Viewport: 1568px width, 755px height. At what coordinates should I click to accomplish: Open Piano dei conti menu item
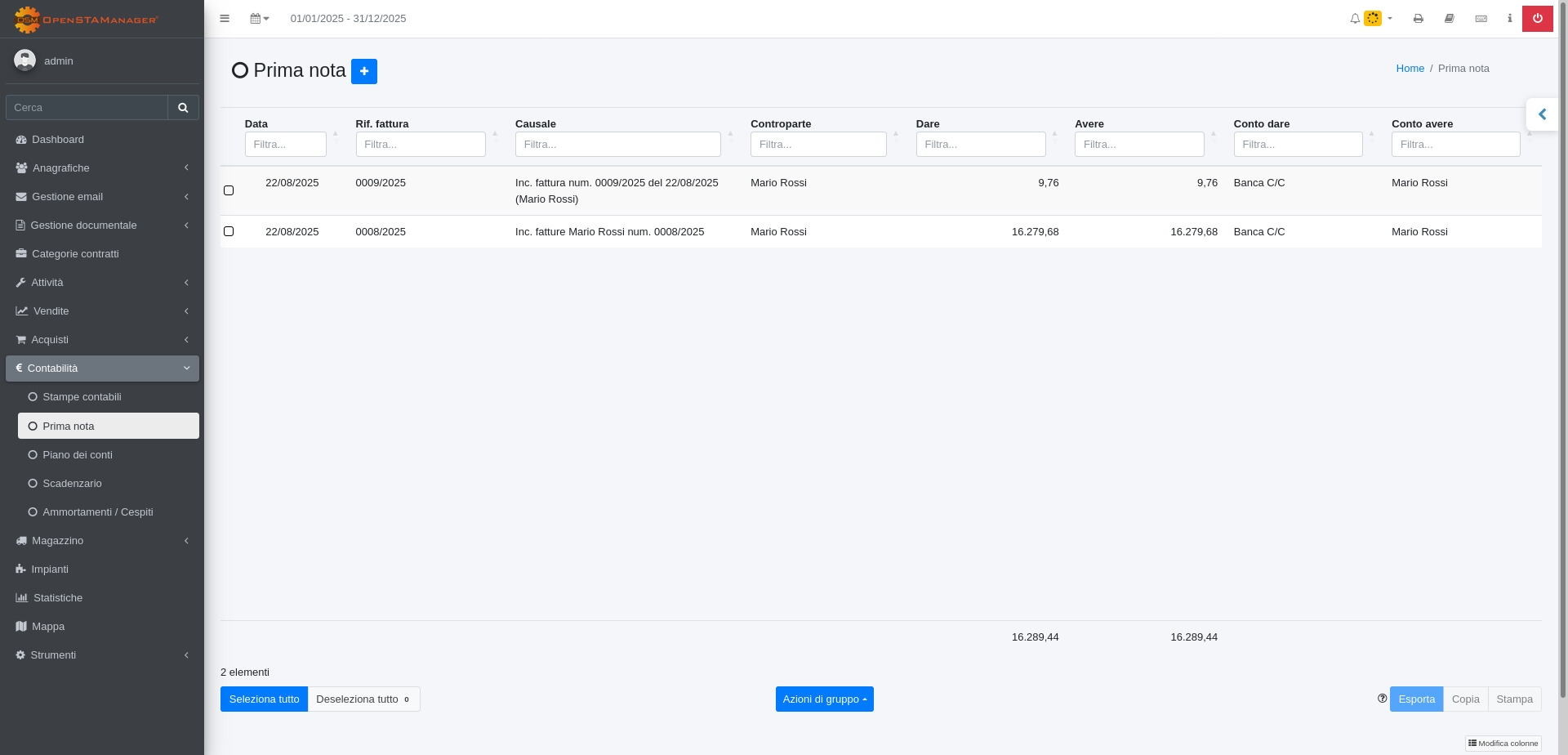point(78,455)
